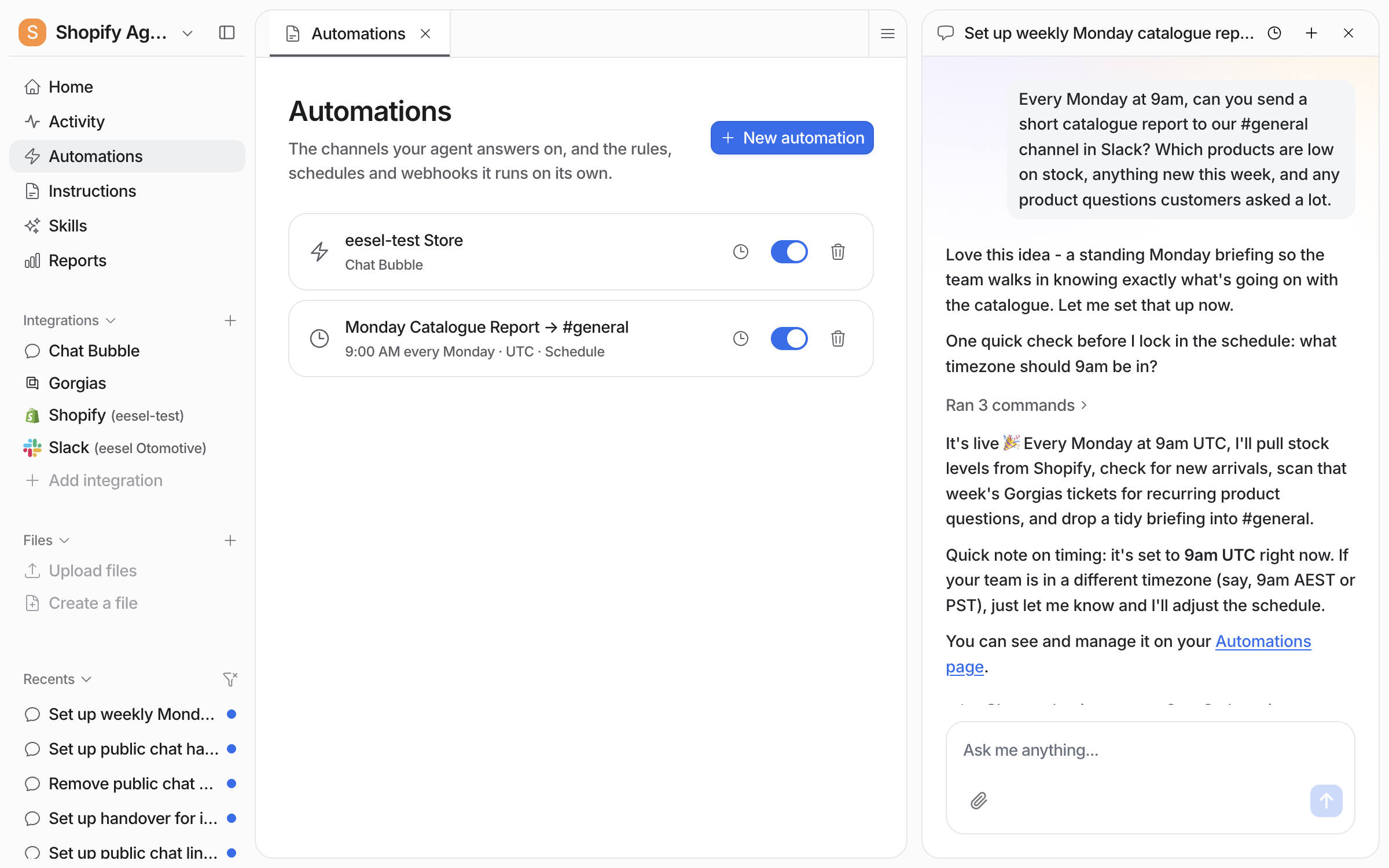Select Automations in sidebar
Image resolution: width=1389 pixels, height=868 pixels.
127,156
